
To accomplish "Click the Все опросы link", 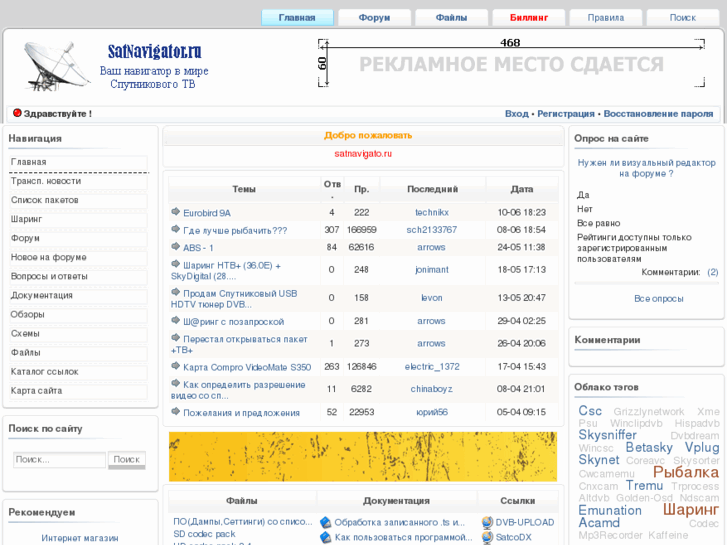I will [x=658, y=299].
